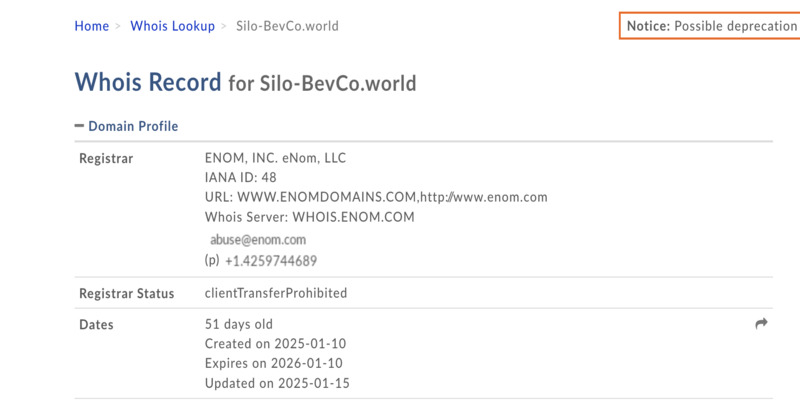Click the registrar phone number +1.4259744689
The width and height of the screenshot is (800, 400).
click(x=270, y=261)
